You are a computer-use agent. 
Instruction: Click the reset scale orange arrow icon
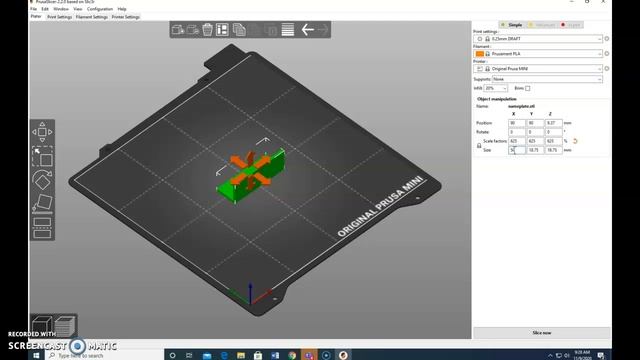[x=575, y=141]
